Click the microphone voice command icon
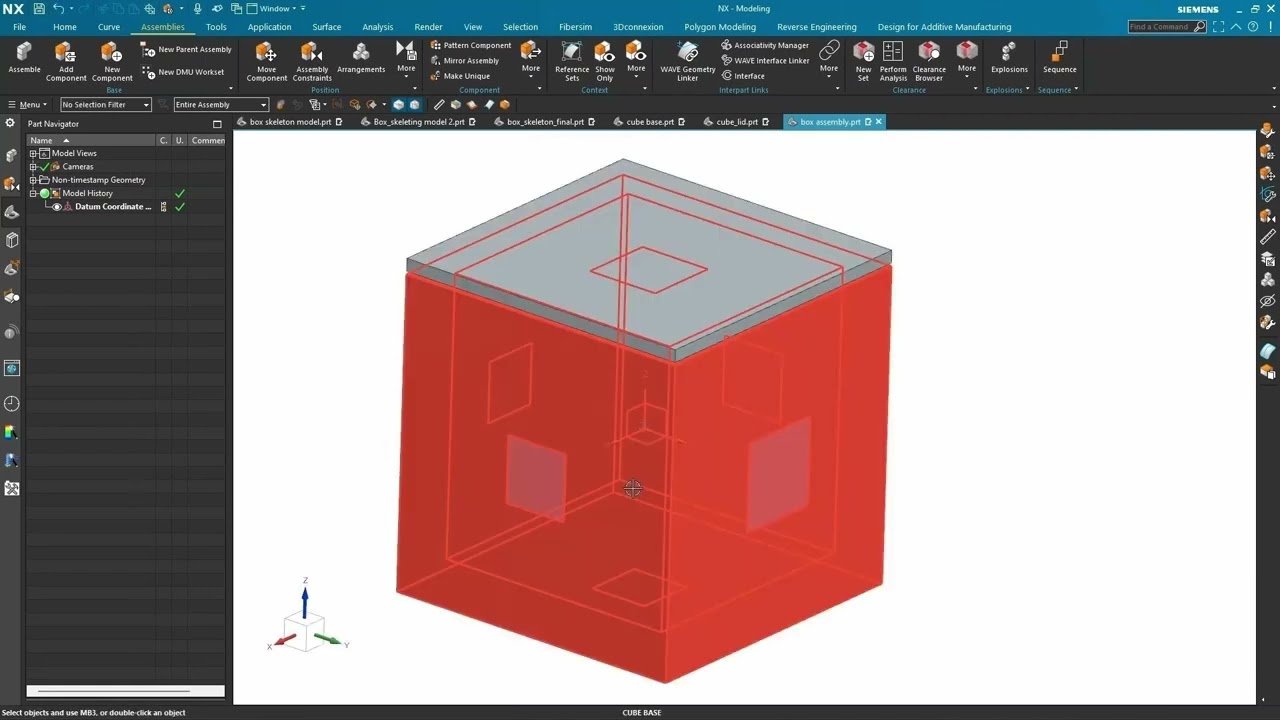Viewport: 1280px width, 720px height. 197,8
